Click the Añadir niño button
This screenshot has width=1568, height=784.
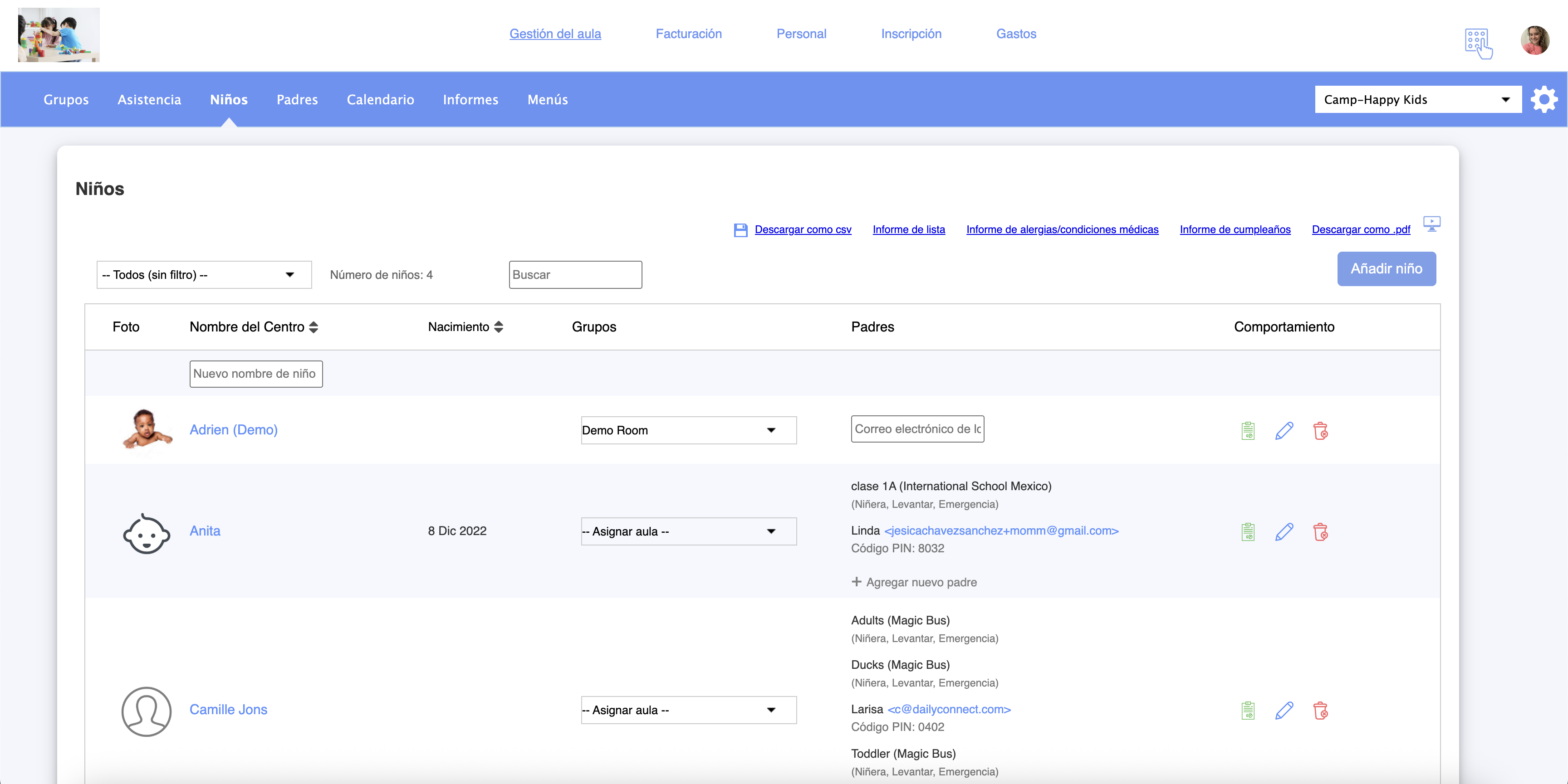point(1386,269)
